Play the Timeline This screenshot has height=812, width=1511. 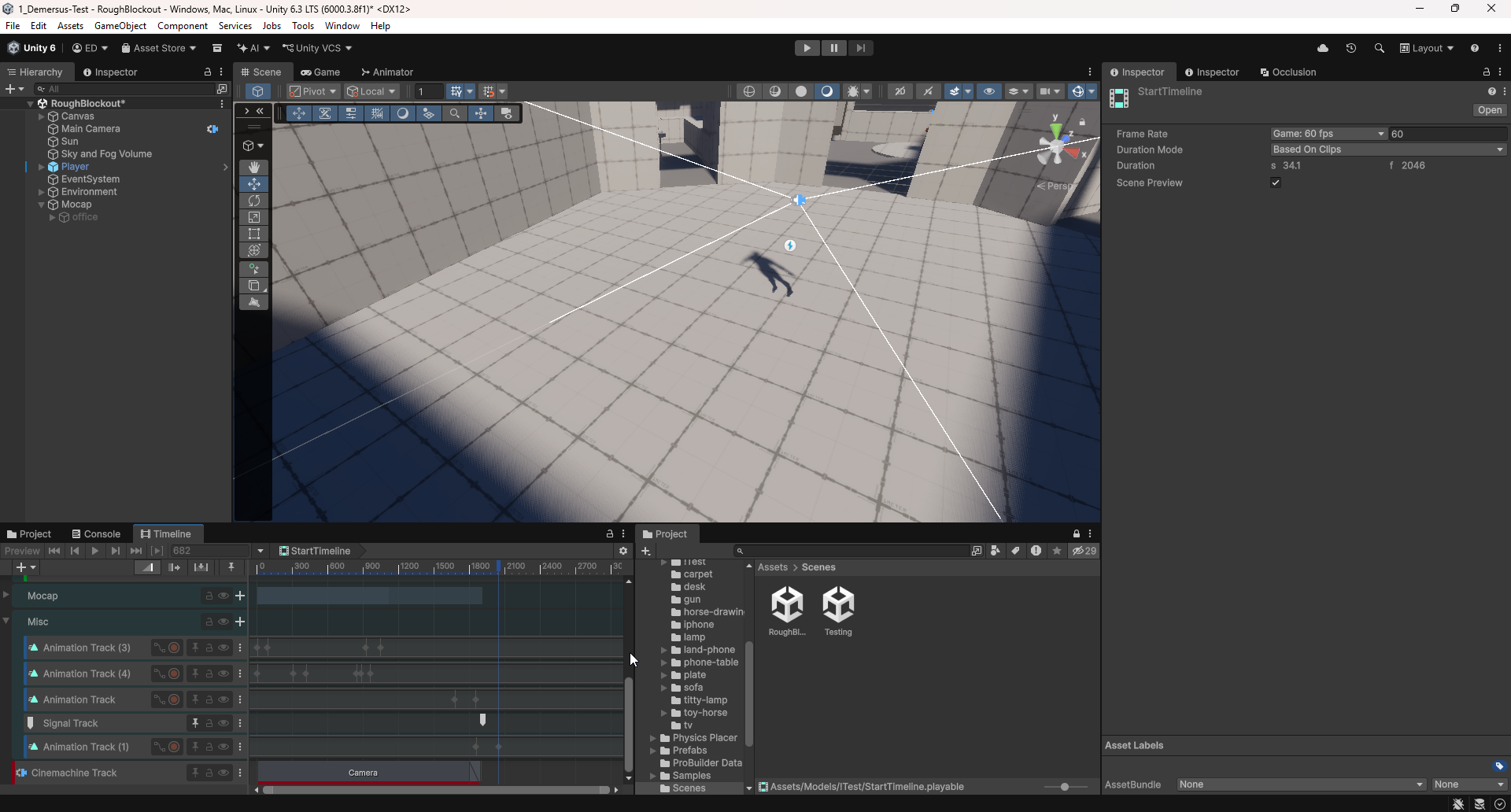click(95, 551)
